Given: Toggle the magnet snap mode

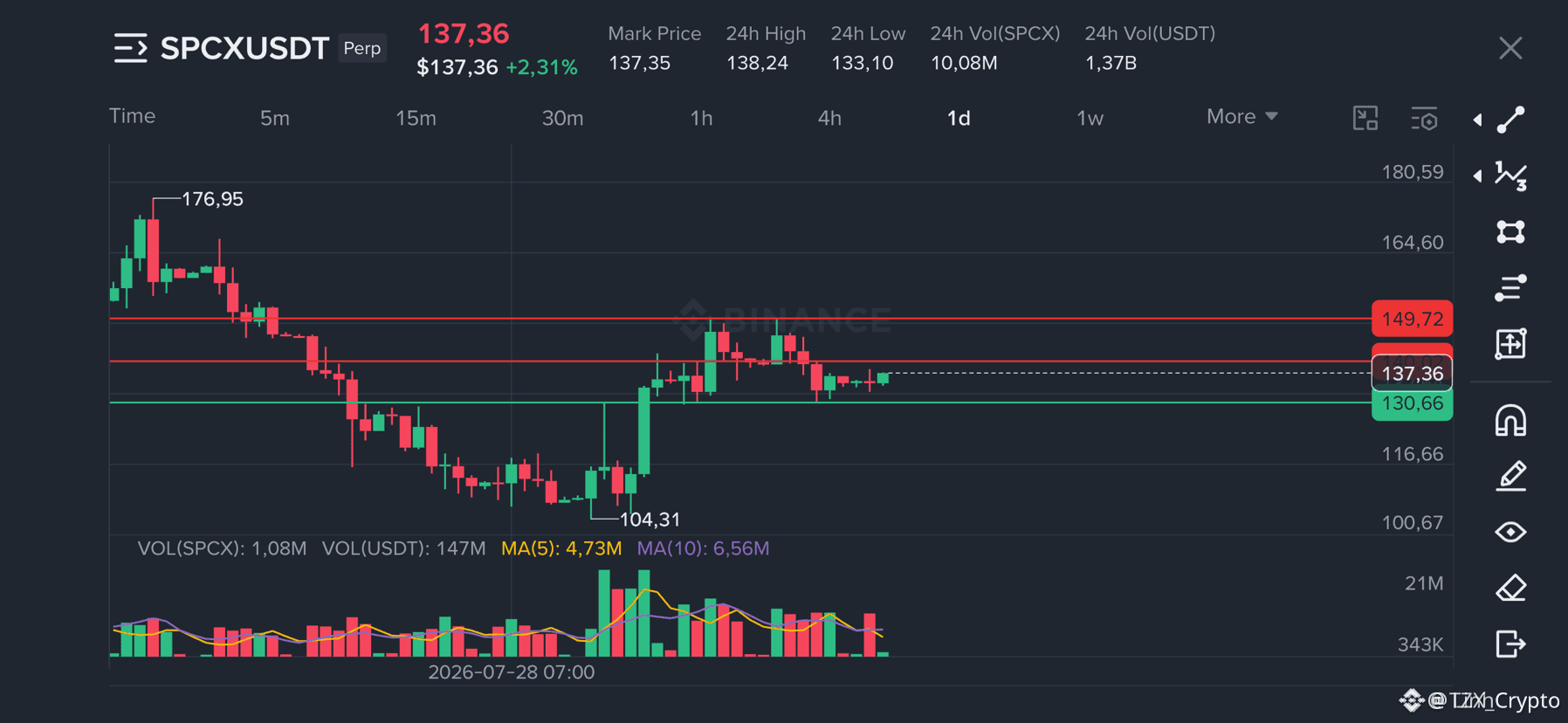Looking at the screenshot, I should tap(1511, 420).
